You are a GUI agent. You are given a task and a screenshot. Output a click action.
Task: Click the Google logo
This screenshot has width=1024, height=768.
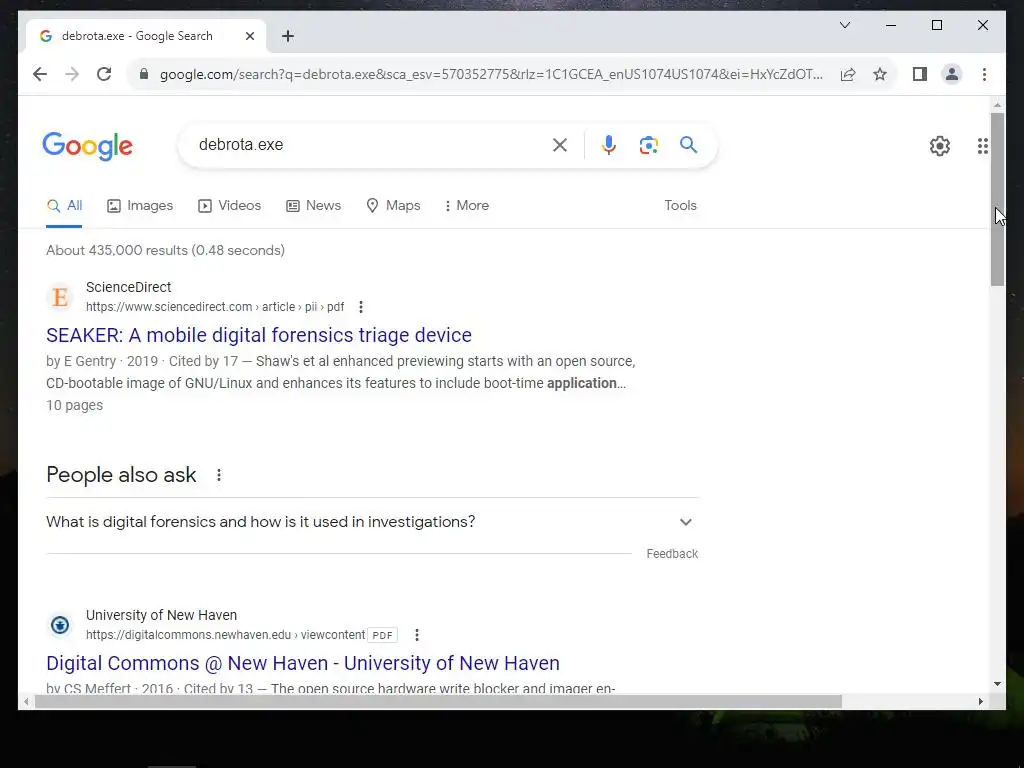pyautogui.click(x=88, y=146)
